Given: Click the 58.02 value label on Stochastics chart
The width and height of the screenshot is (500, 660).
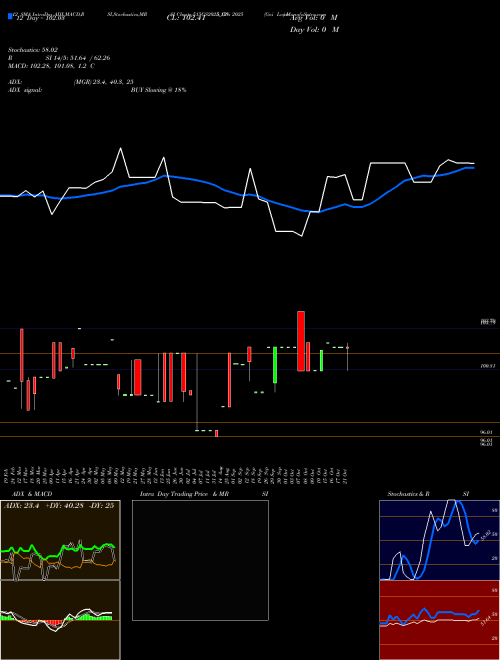Looking at the screenshot, I should coord(484,536).
